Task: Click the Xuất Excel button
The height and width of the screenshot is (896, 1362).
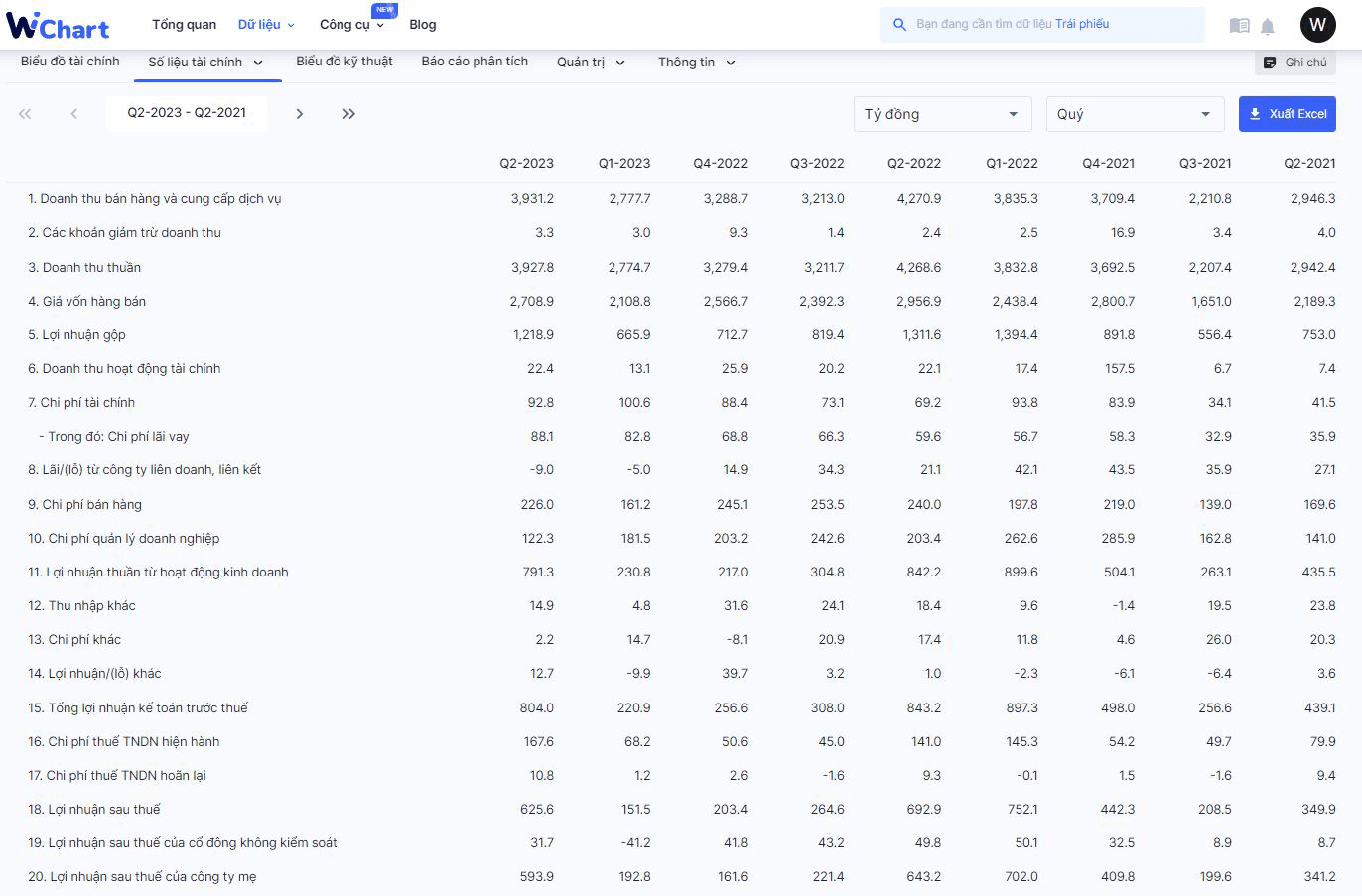Action: 1287,114
